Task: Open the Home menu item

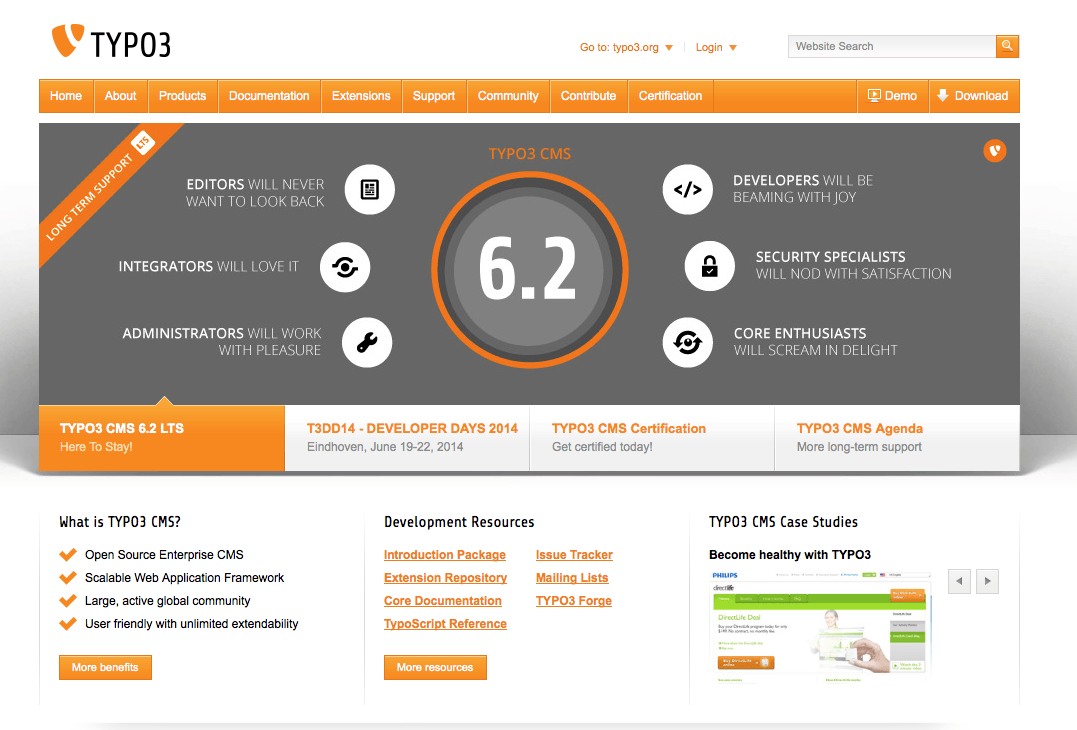Action: 66,96
